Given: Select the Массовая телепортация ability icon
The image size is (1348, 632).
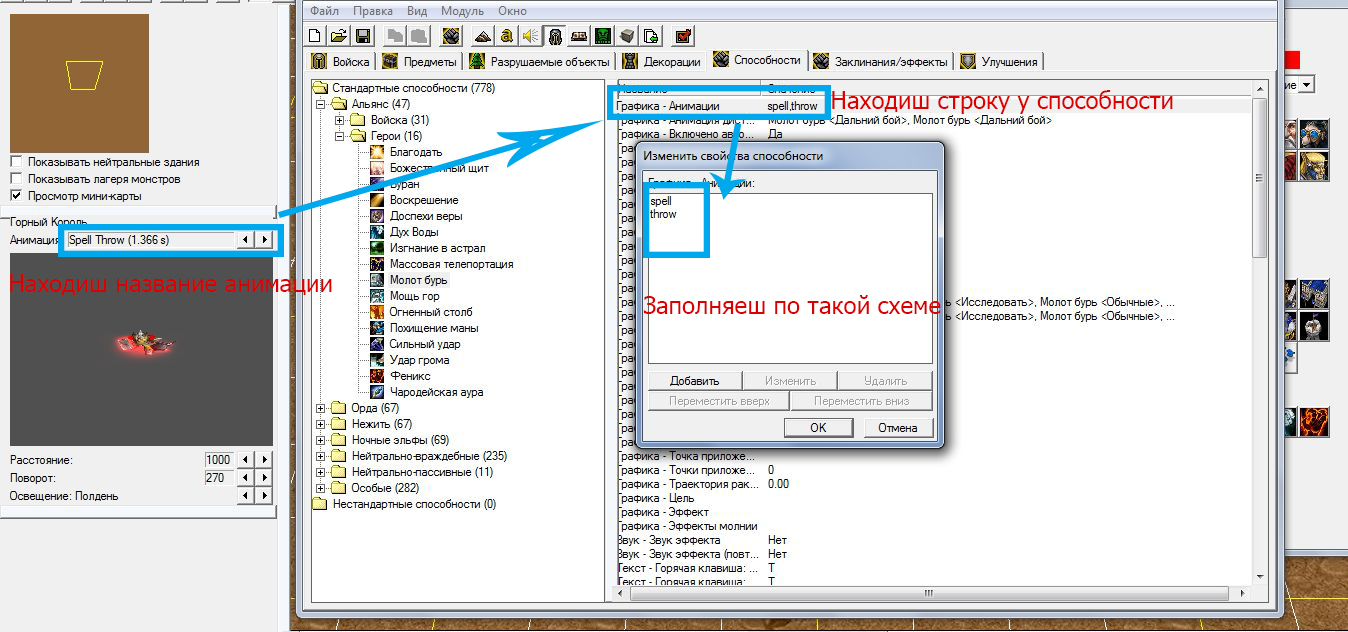Looking at the screenshot, I should pos(377,264).
